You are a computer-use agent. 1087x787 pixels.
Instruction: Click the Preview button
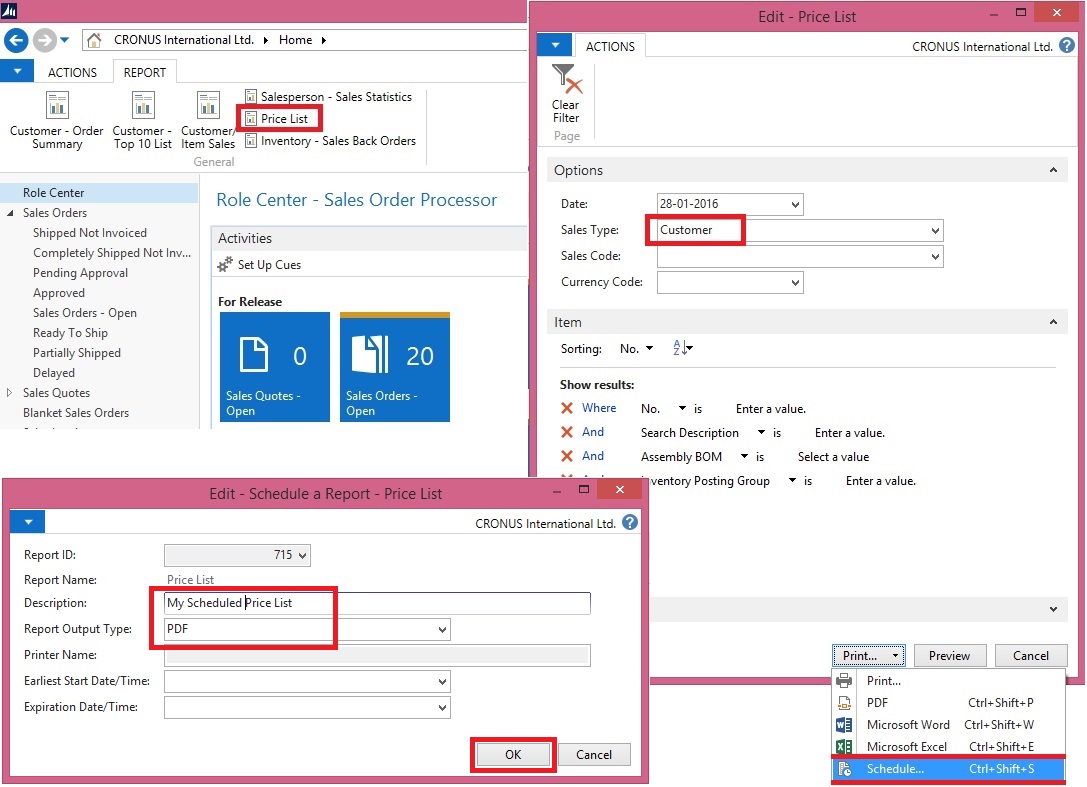[949, 656]
